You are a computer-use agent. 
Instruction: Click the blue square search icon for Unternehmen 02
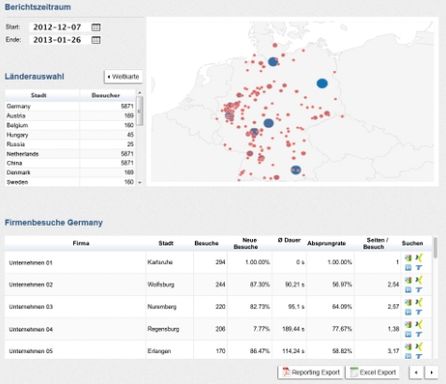[408, 290]
